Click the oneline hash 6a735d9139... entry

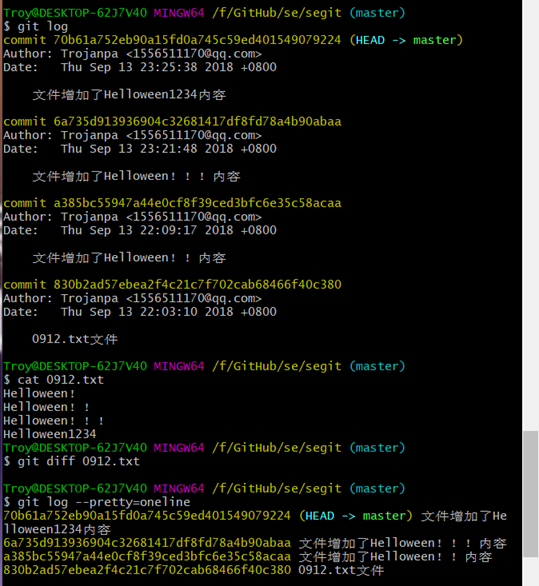pos(147,543)
